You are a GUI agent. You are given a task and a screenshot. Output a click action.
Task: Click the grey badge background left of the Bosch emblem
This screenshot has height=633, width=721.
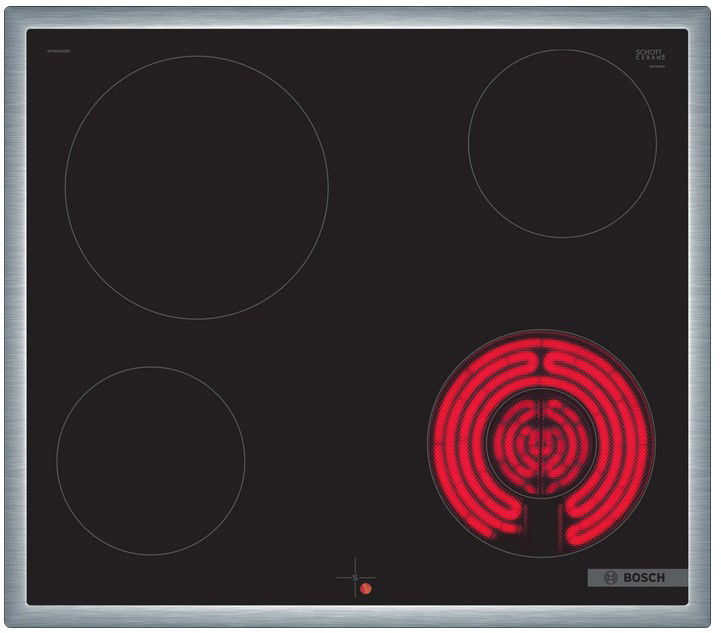tap(594, 578)
